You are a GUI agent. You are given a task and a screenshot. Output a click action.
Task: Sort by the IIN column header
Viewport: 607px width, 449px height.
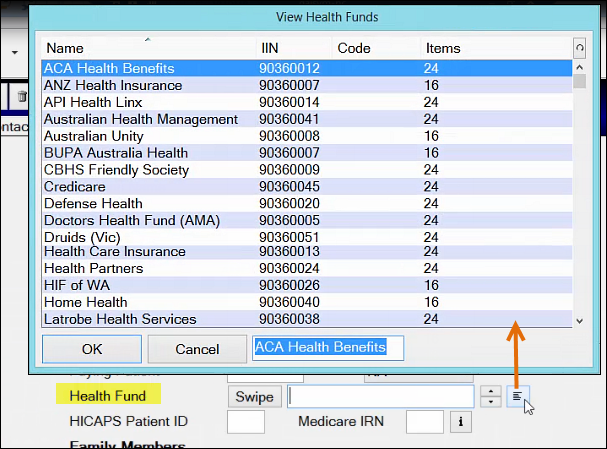tap(294, 48)
